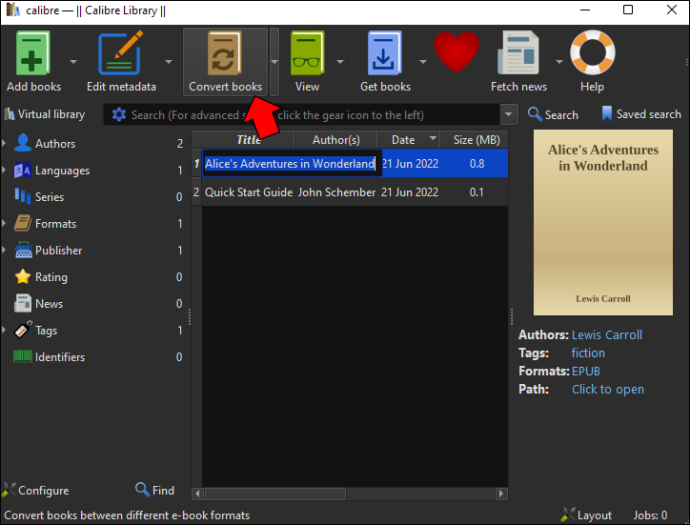Click the Identifiers barcode icon
Viewport: 690px width, 525px height.
point(22,356)
